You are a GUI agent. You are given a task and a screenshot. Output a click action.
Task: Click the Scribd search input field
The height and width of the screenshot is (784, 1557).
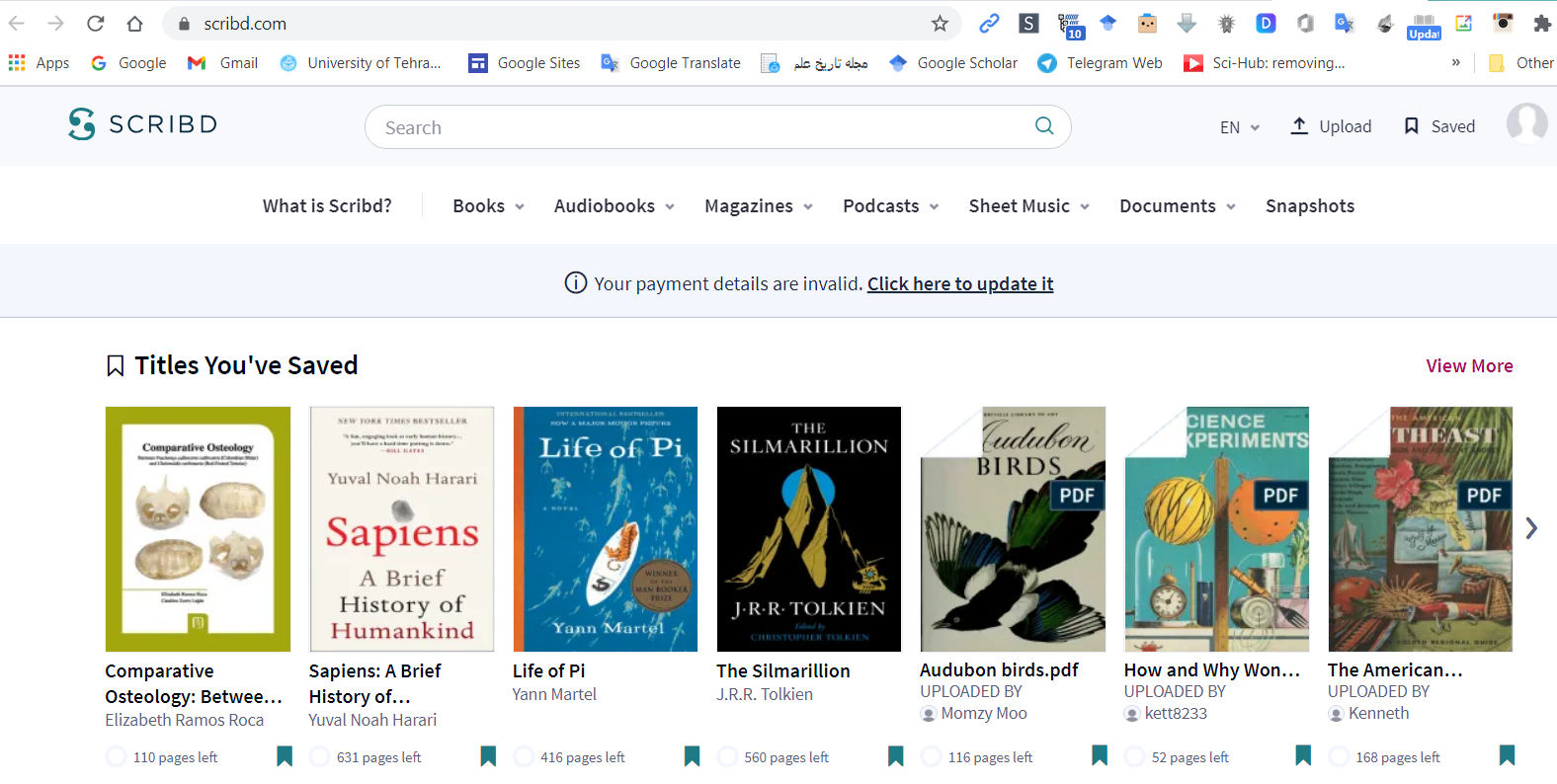(x=718, y=127)
